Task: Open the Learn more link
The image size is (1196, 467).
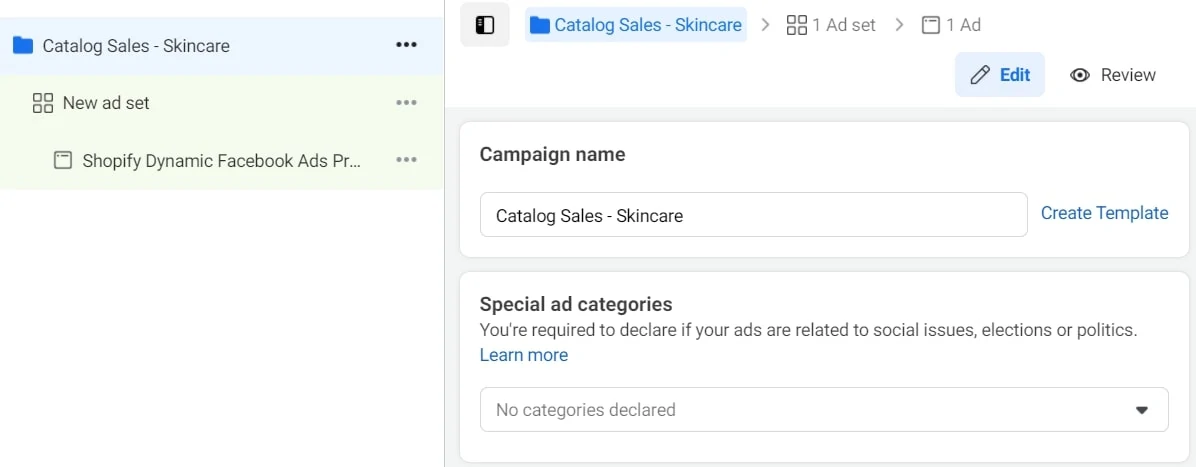Action: (x=524, y=355)
